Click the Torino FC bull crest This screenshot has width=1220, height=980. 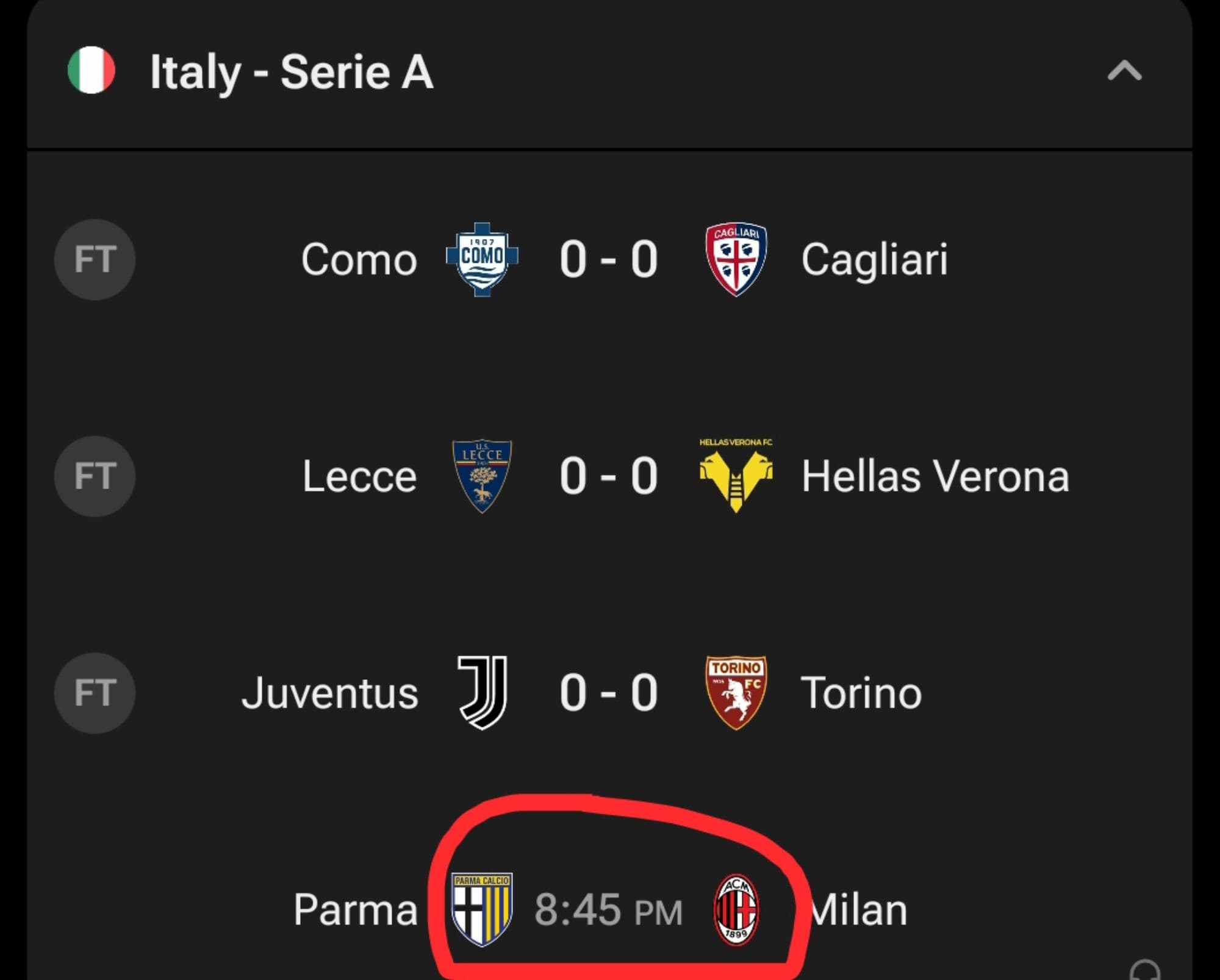pyautogui.click(x=736, y=693)
